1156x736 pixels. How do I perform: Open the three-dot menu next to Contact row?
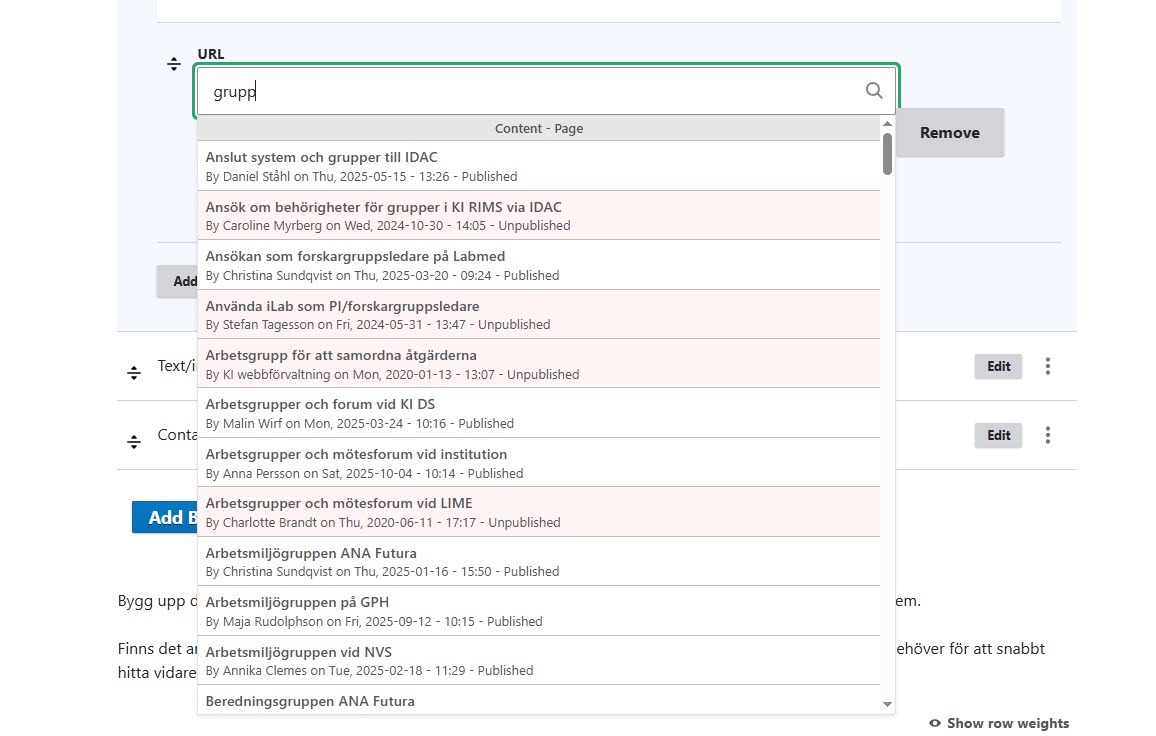[1047, 435]
